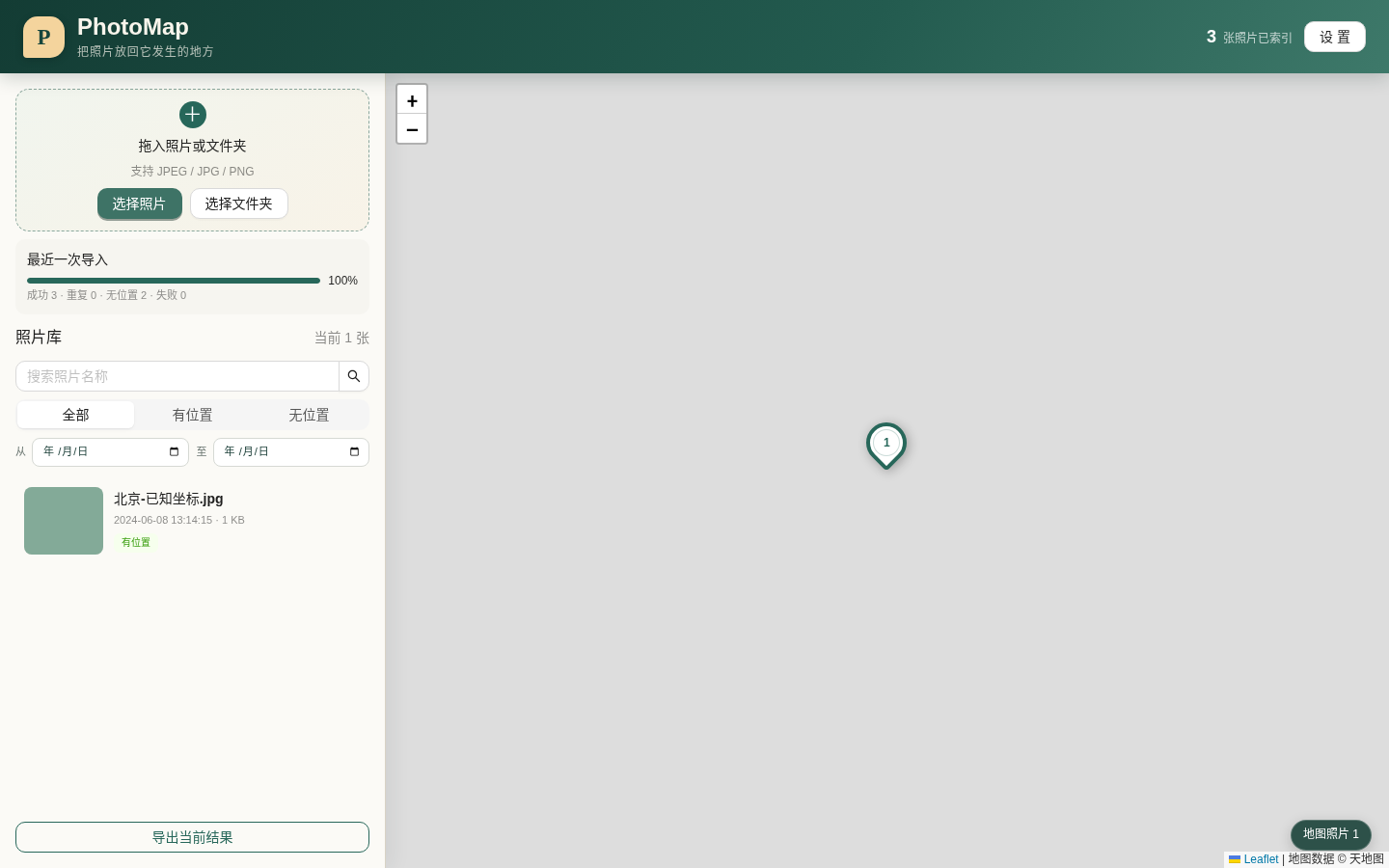Image resolution: width=1389 pixels, height=868 pixels.
Task: Click the subtitle 把照片放回它发生的地方
Action: tap(146, 51)
